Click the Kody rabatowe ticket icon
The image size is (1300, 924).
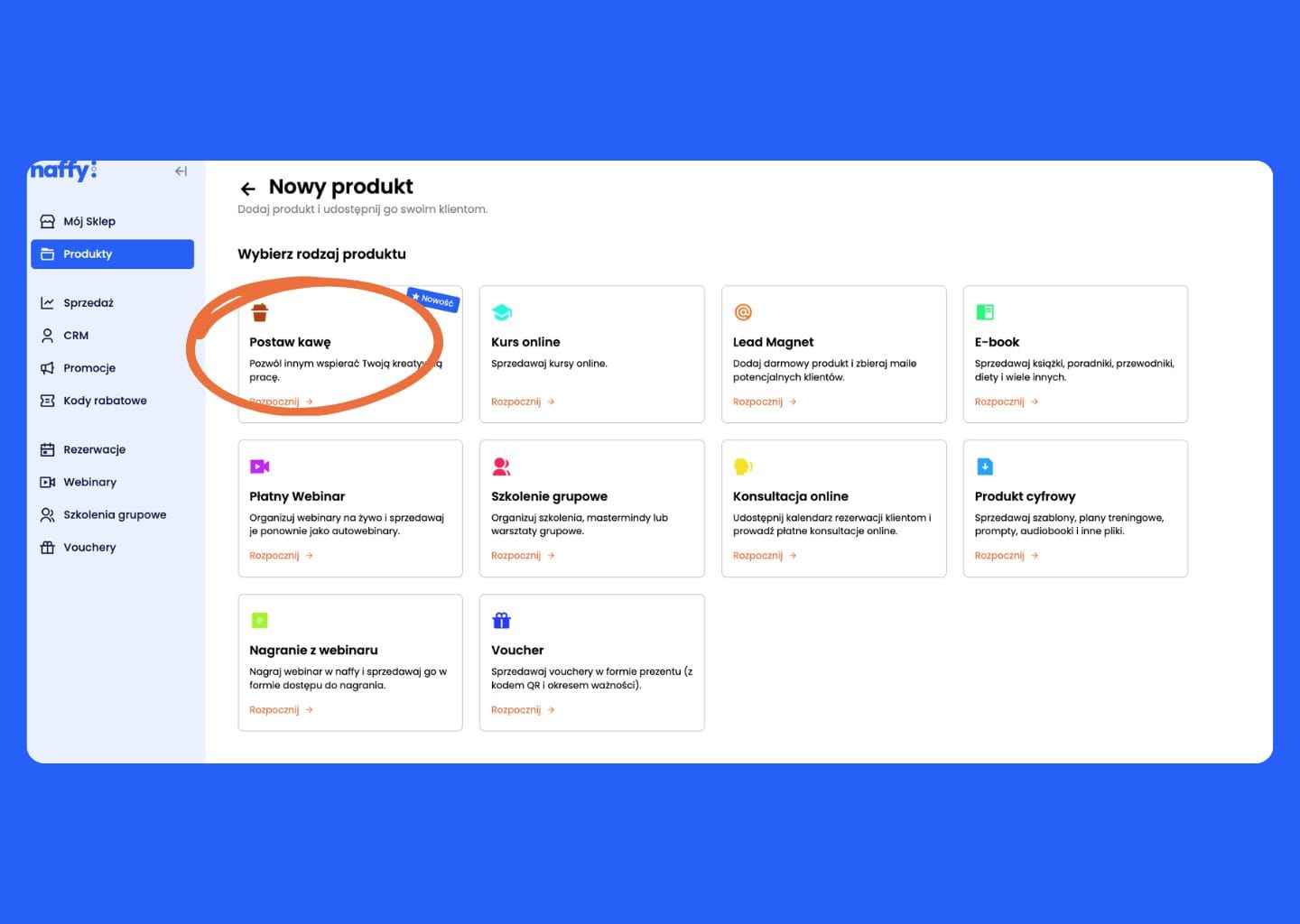[x=48, y=400]
